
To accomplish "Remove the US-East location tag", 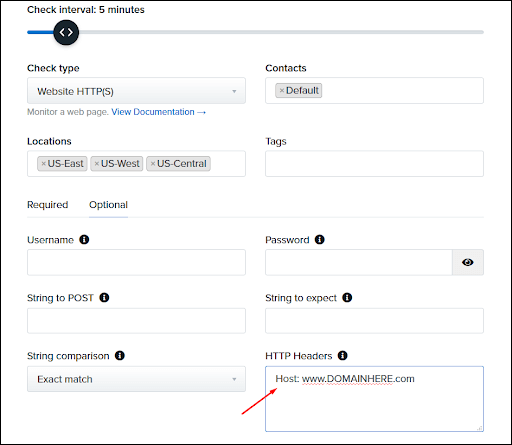I will click(x=43, y=164).
